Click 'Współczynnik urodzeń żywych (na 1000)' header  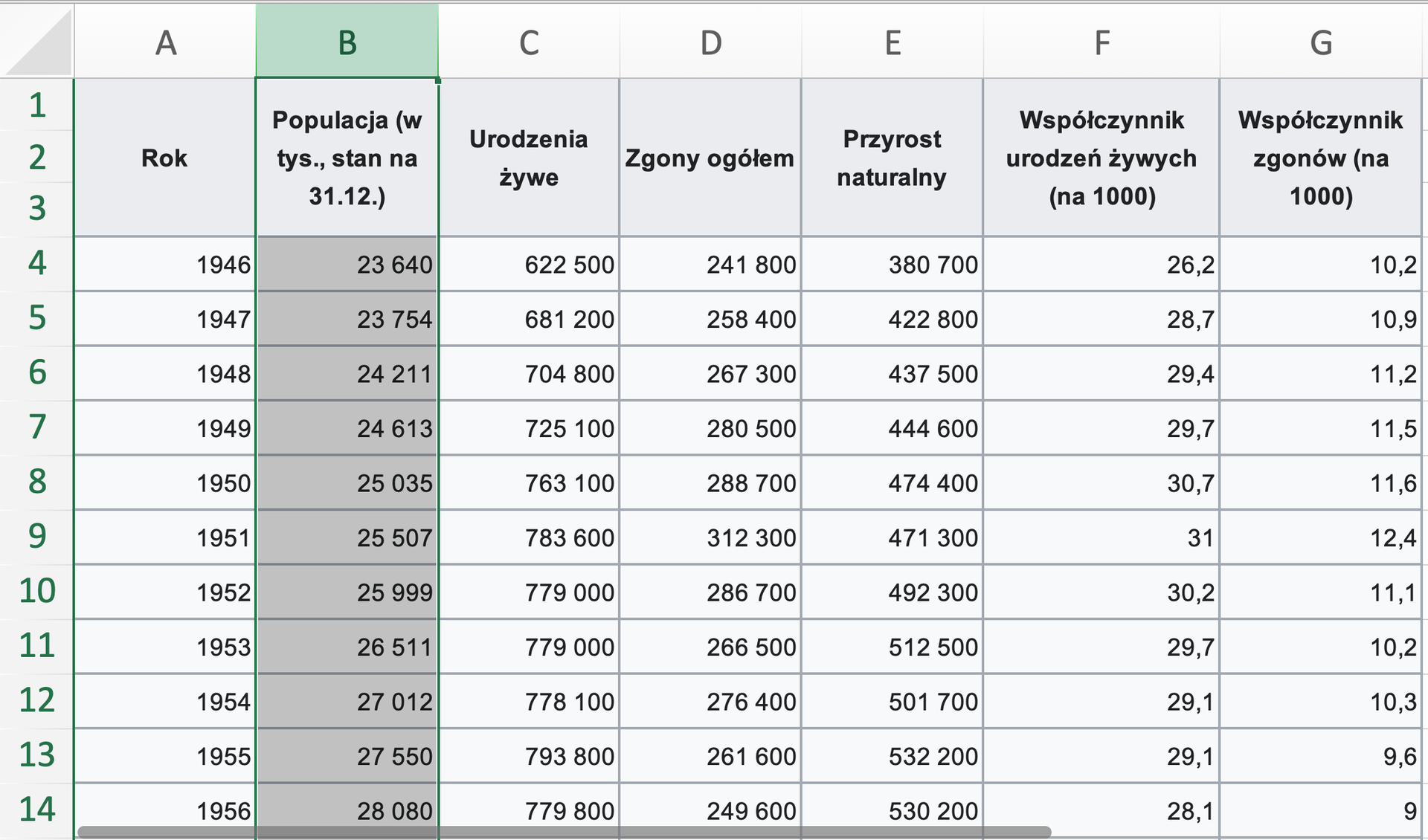[x=1101, y=158]
